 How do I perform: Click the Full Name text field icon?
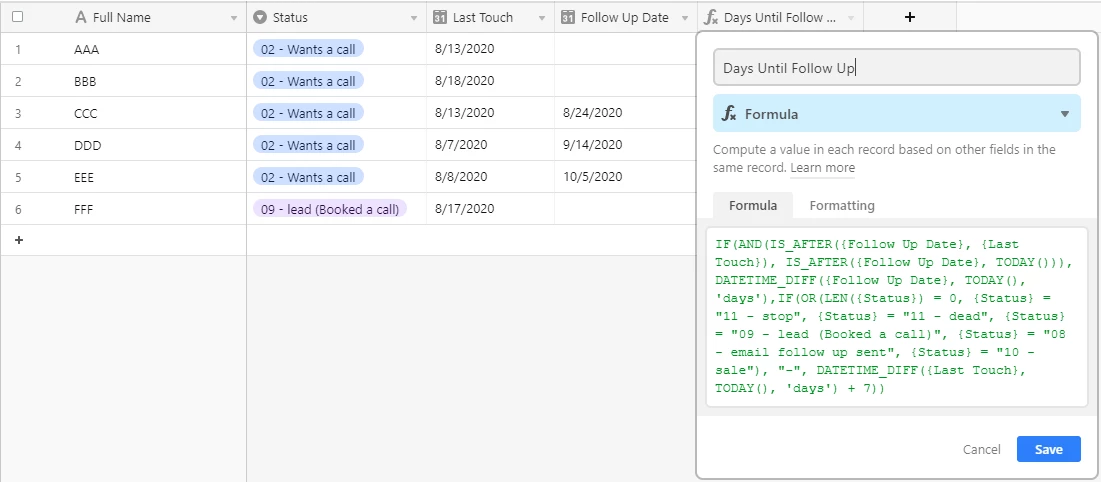point(80,18)
